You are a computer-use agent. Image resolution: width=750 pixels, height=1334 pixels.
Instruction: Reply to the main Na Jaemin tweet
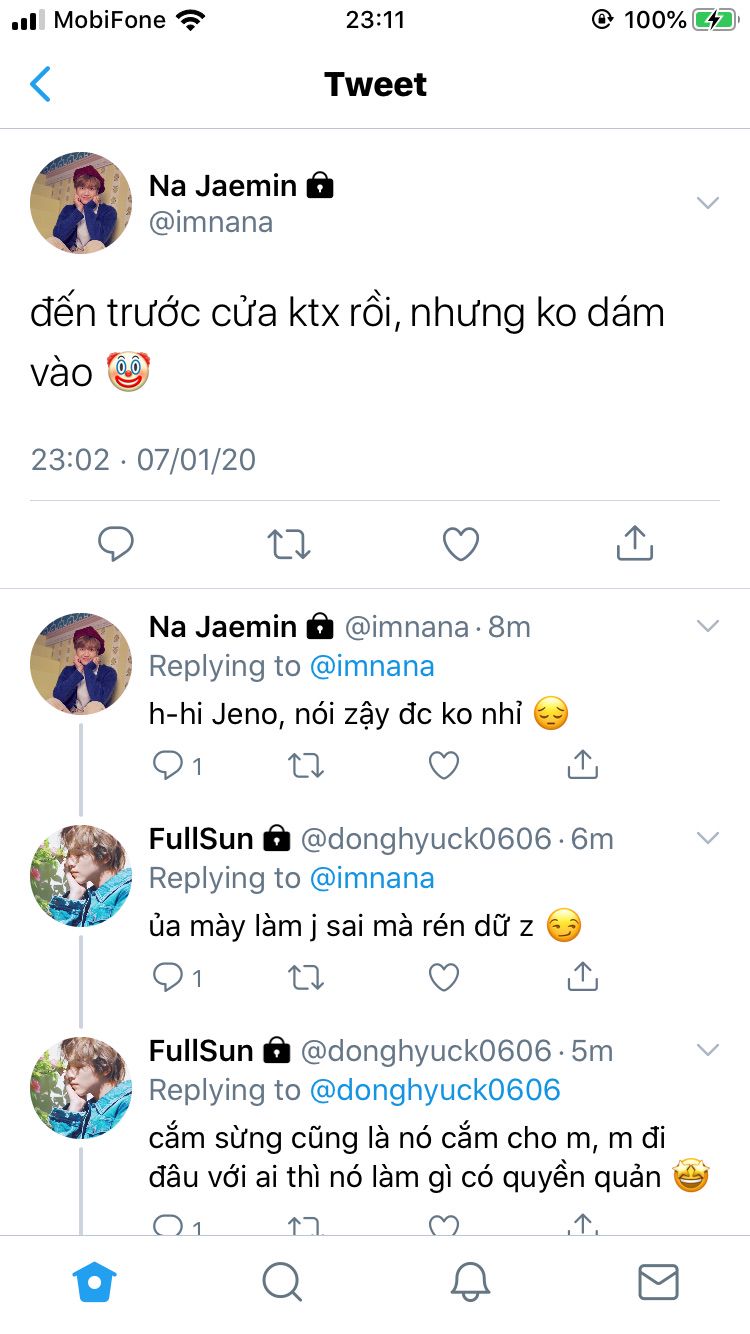click(116, 544)
